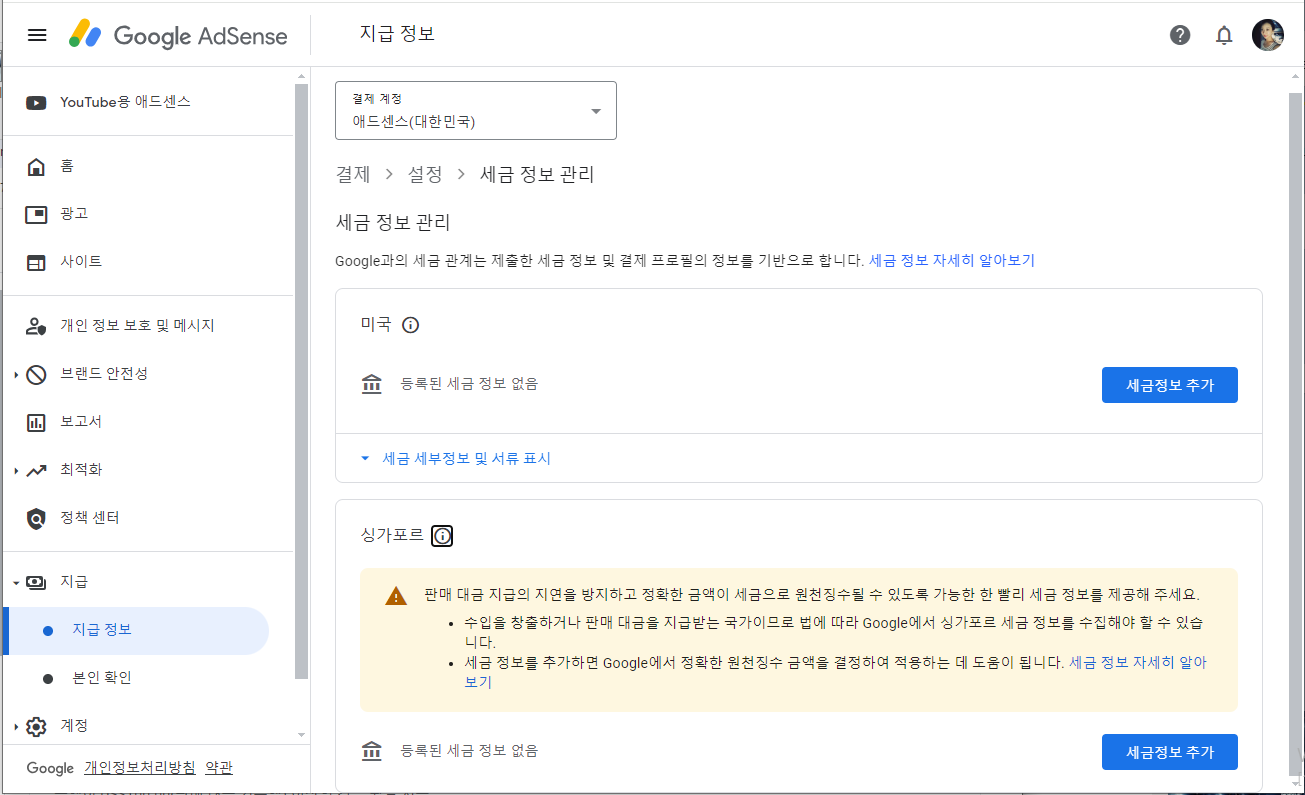Open the account profile avatar
Screen dimensions: 1305x795
[1268, 35]
